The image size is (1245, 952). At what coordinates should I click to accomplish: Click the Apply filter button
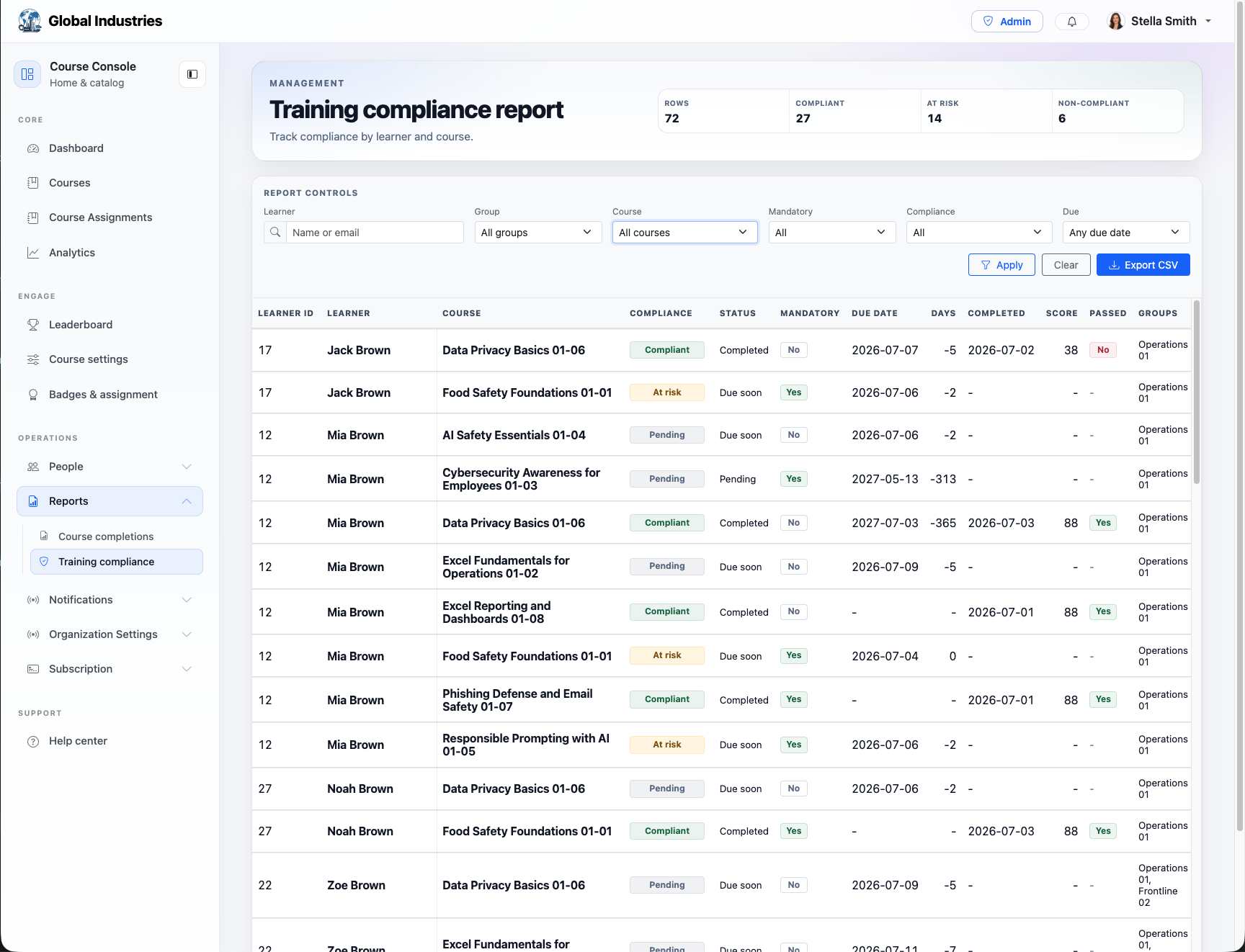tap(1001, 265)
